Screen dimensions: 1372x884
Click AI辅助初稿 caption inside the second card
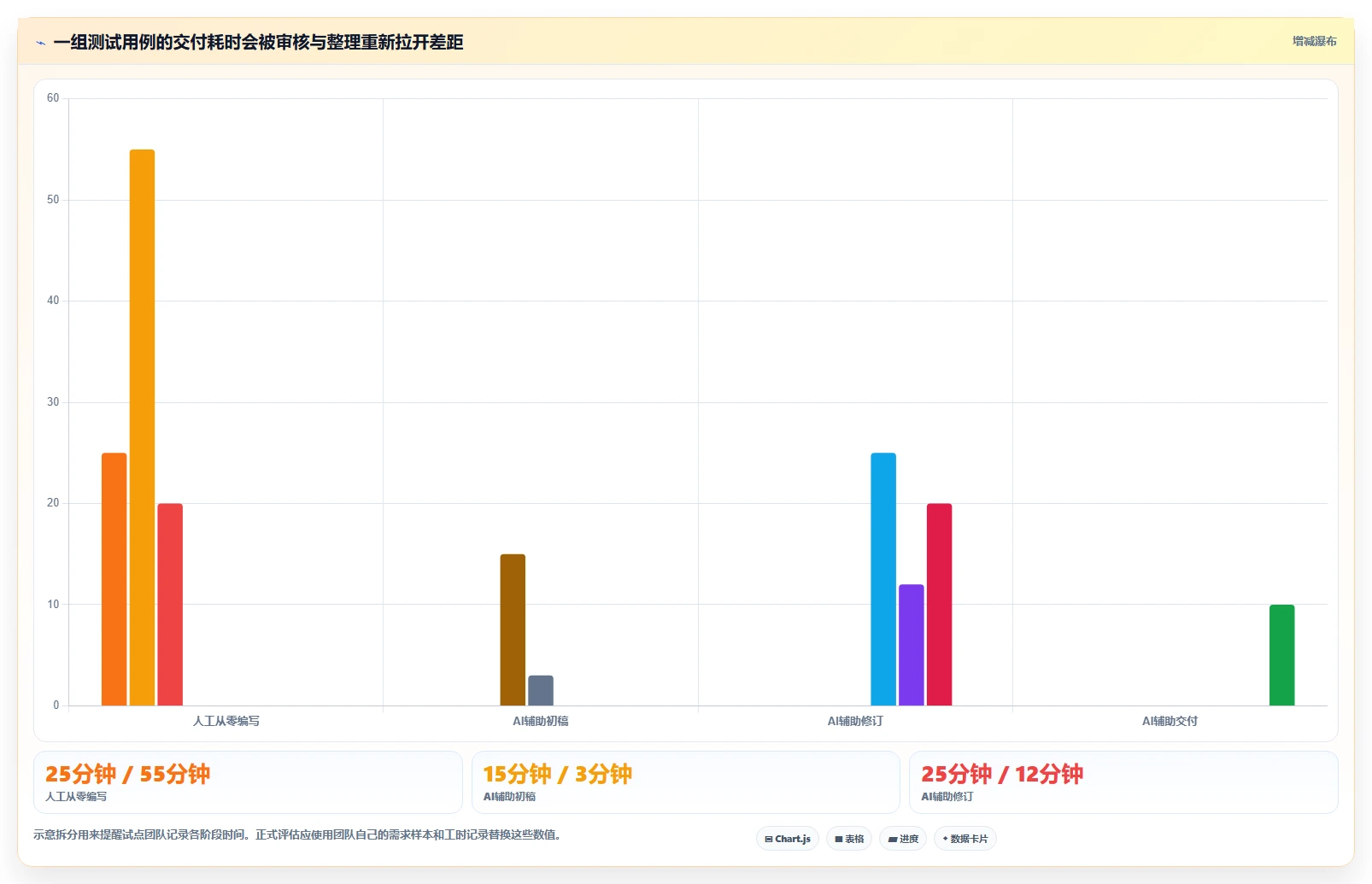509,796
